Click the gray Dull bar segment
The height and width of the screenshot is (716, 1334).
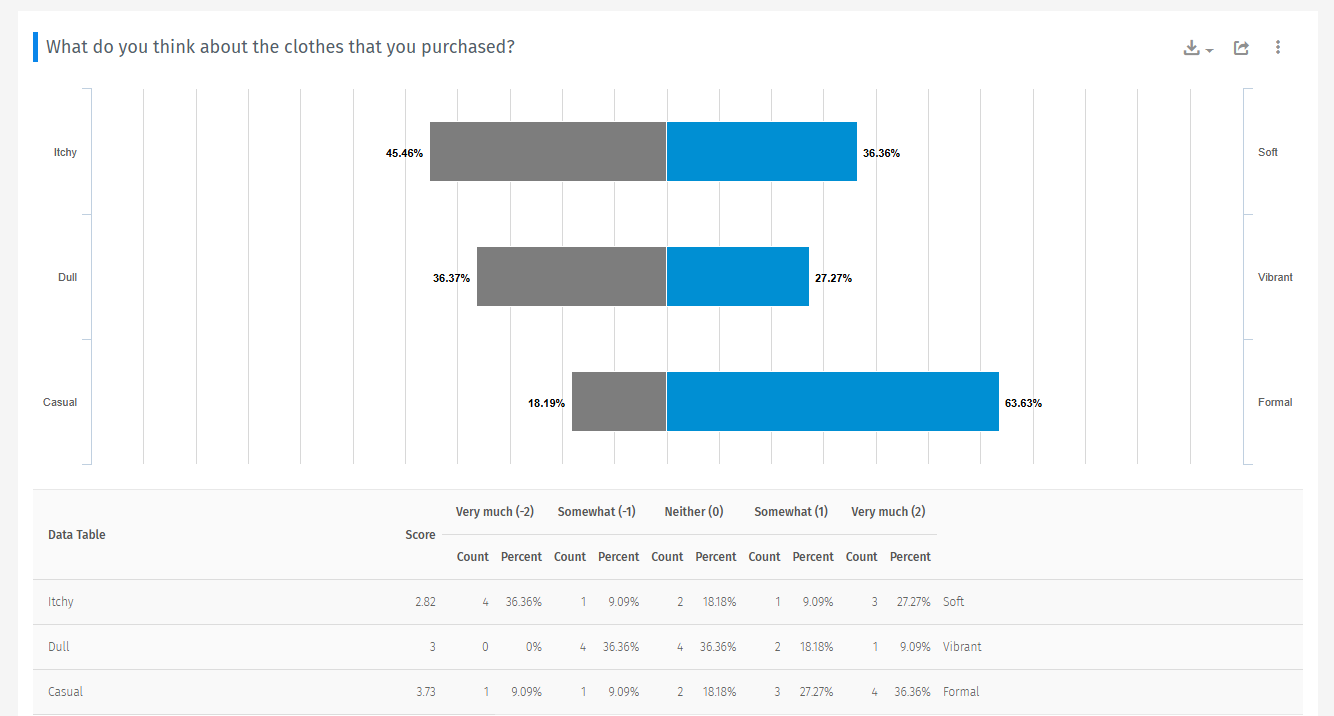point(571,276)
